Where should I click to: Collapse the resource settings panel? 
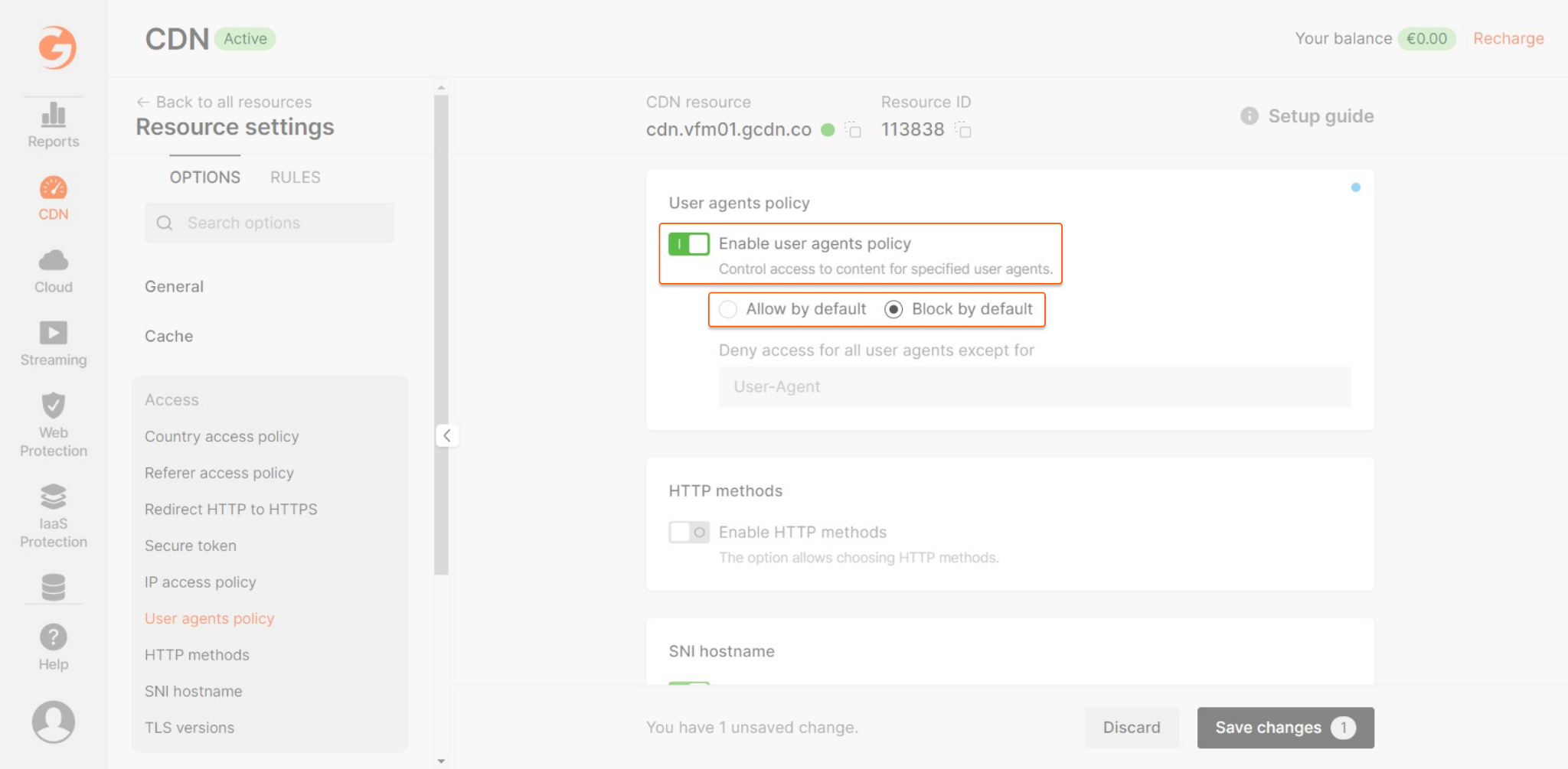point(447,435)
